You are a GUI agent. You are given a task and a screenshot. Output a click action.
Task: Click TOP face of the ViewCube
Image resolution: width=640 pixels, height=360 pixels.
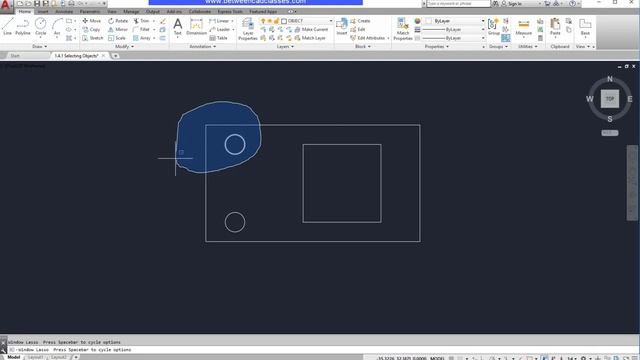coord(609,99)
